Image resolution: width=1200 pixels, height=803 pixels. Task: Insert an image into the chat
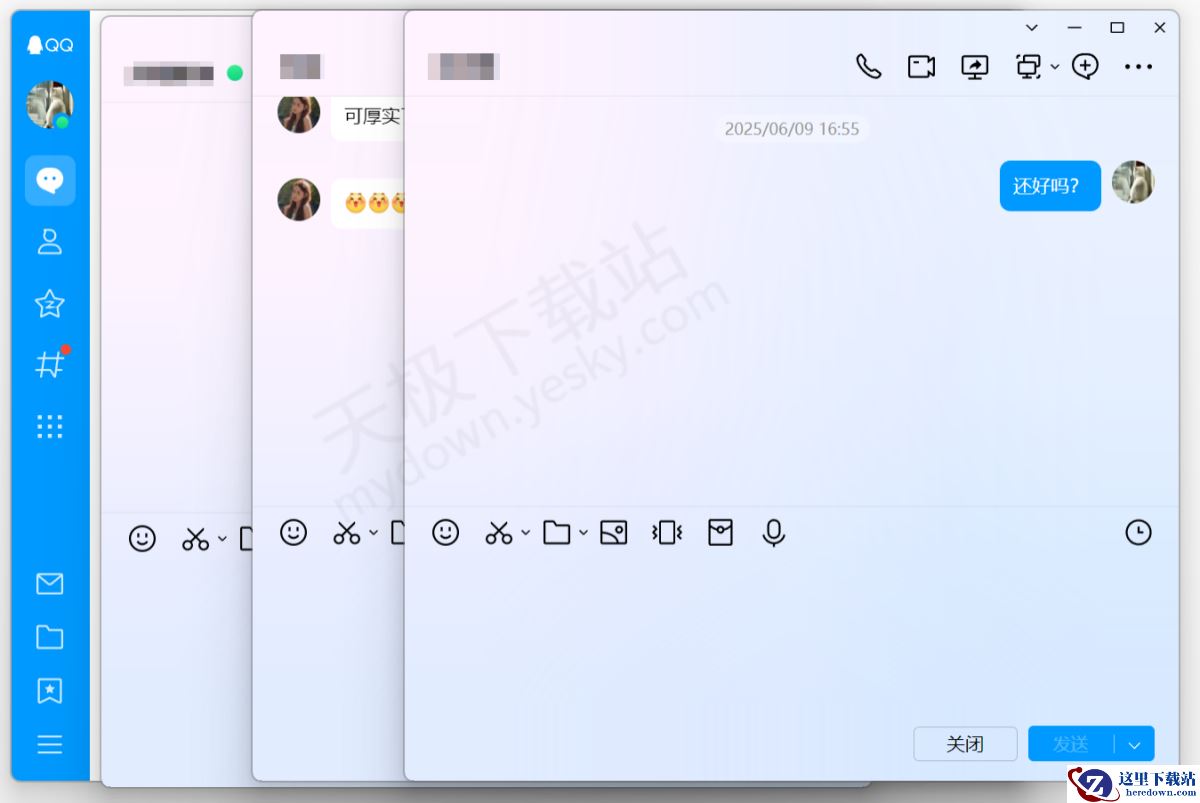tap(614, 532)
